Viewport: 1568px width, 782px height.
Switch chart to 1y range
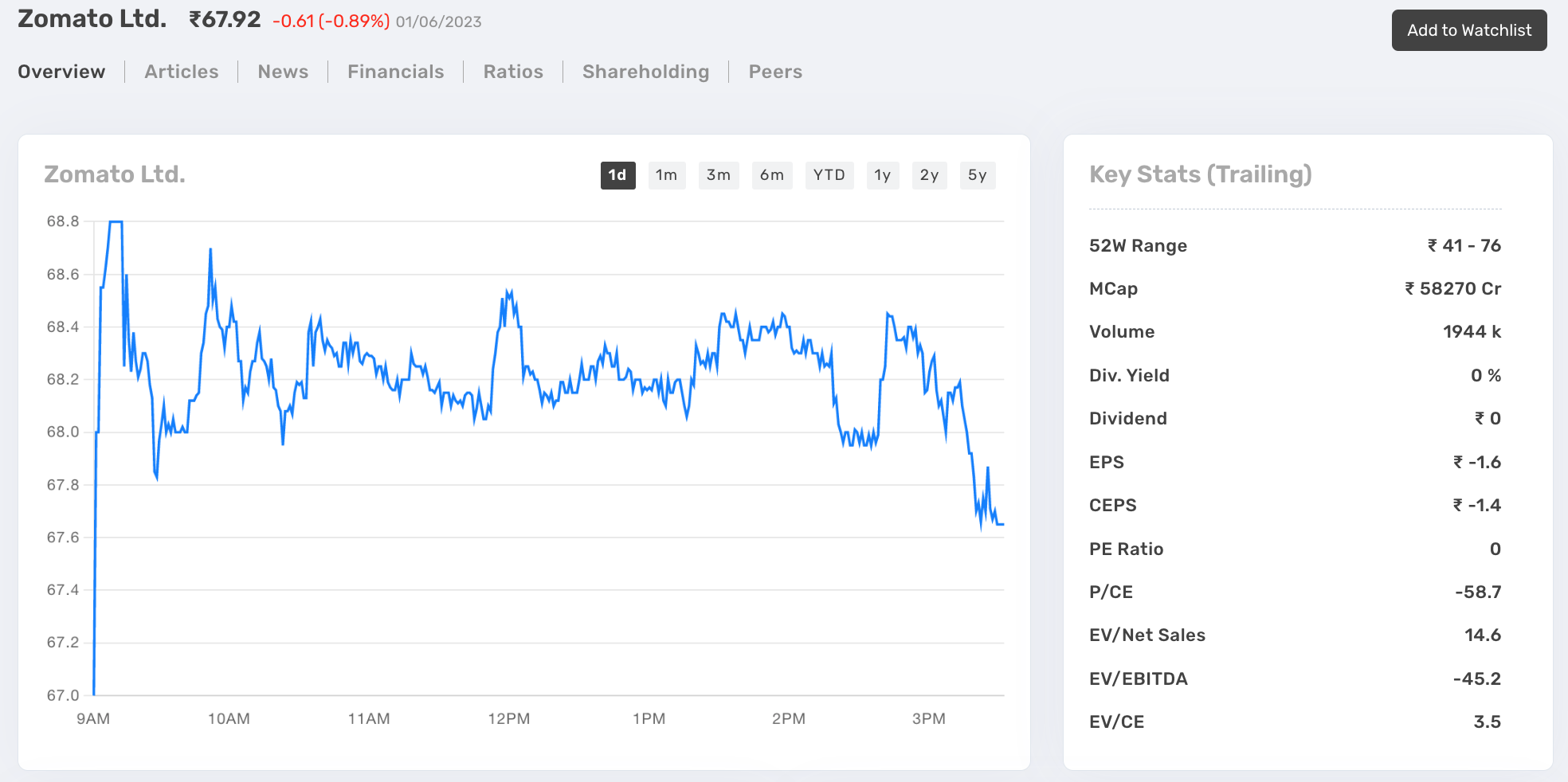[883, 175]
